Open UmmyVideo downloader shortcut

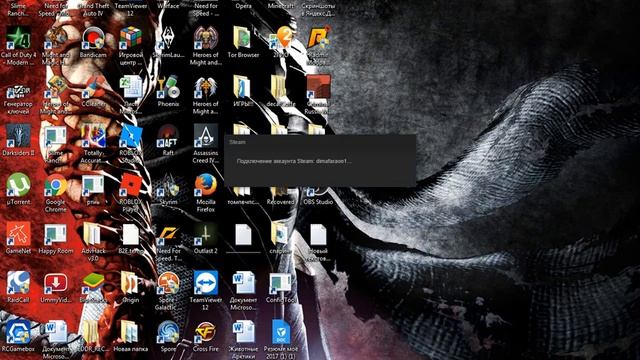pyautogui.click(x=56, y=284)
